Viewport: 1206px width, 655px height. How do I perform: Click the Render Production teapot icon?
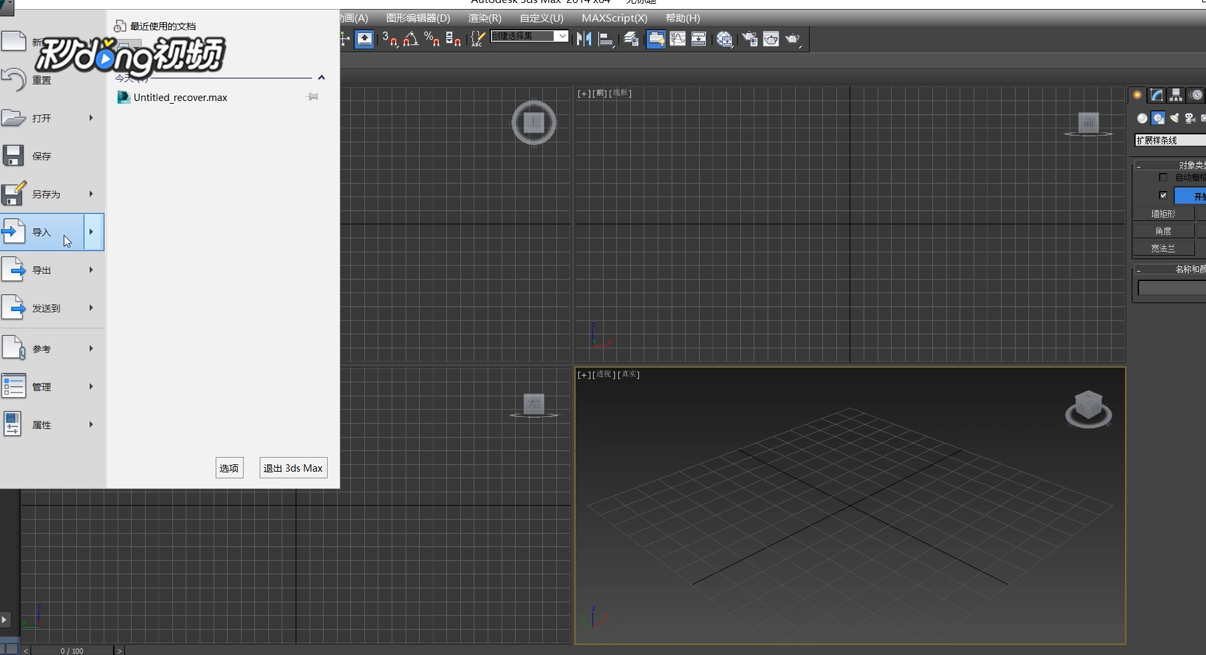(793, 39)
